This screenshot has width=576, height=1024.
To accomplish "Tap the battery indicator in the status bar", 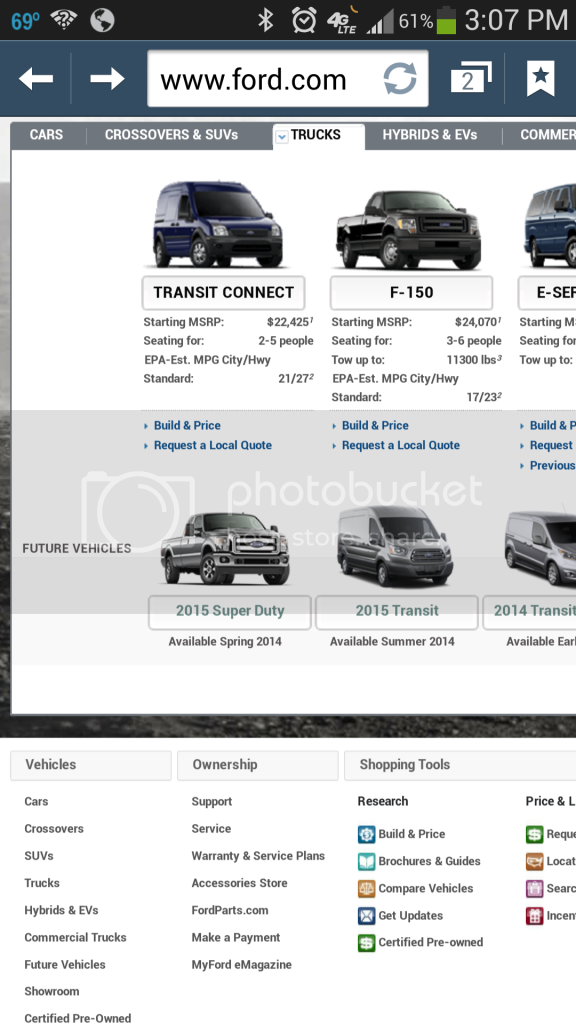I will click(x=446, y=21).
